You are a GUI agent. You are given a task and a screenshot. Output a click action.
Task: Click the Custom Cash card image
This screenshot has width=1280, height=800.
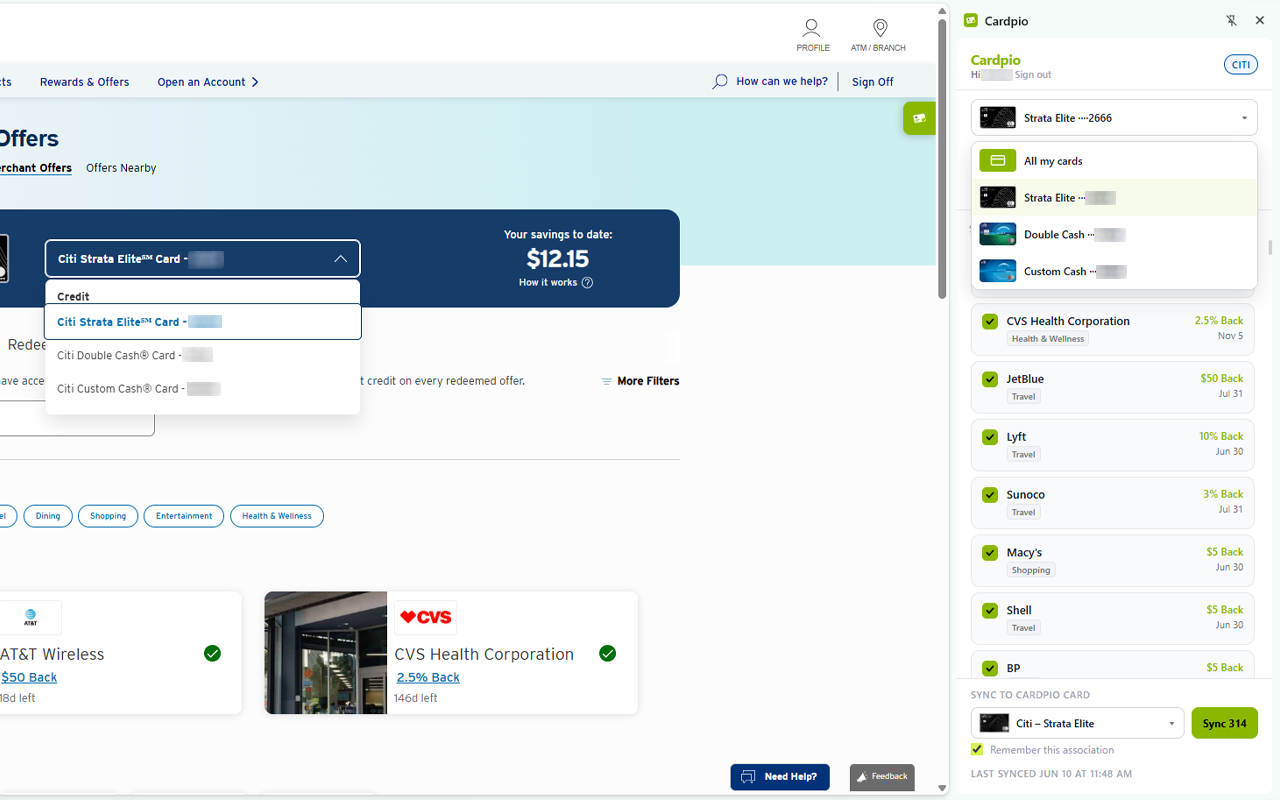click(x=998, y=271)
